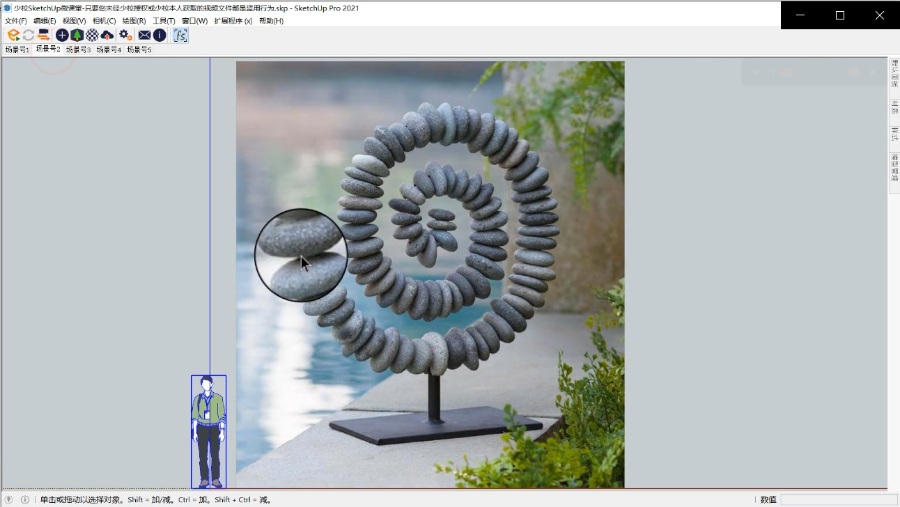Open the 编辑(E) menu
900x507 pixels.
coord(44,21)
